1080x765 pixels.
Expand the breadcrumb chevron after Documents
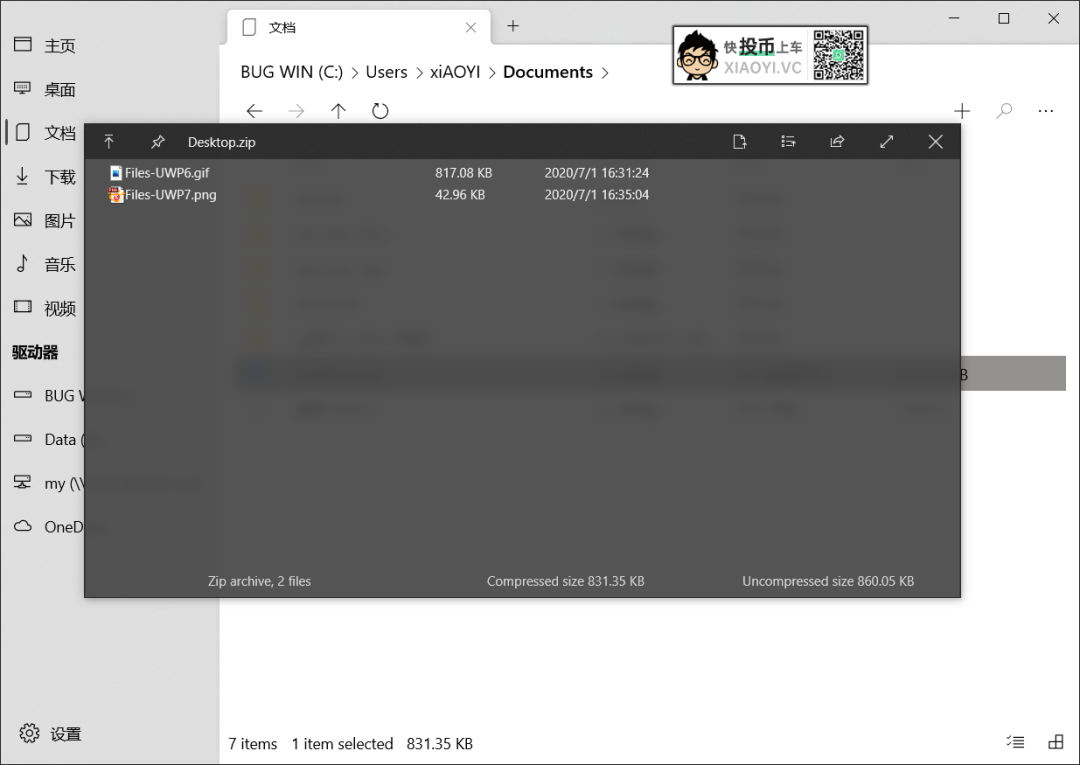click(x=605, y=72)
